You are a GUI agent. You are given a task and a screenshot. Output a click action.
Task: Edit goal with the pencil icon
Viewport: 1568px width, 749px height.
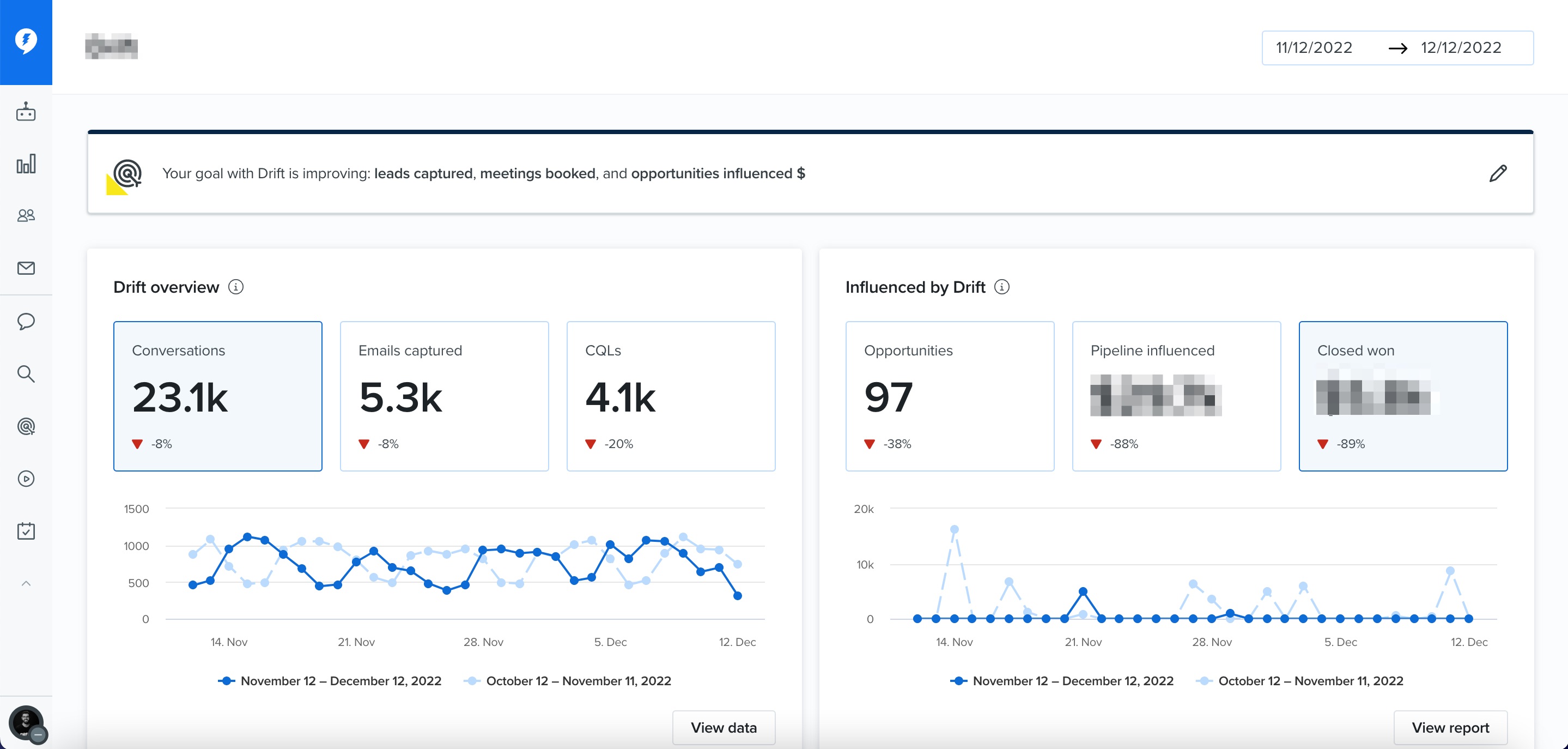click(x=1498, y=173)
